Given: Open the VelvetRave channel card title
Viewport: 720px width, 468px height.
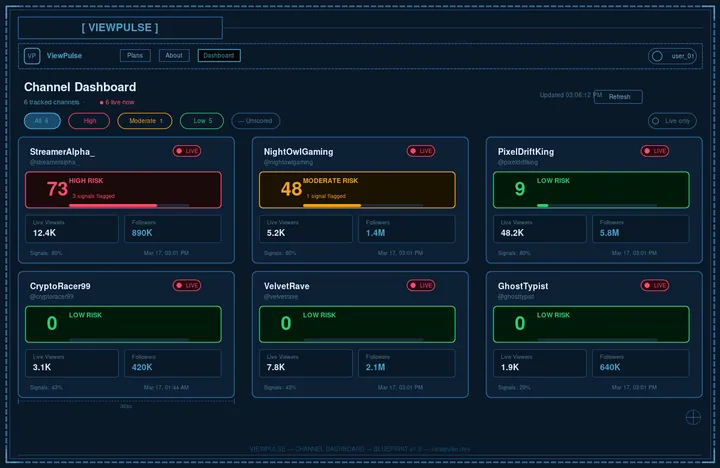Looking at the screenshot, I should pos(286,286).
